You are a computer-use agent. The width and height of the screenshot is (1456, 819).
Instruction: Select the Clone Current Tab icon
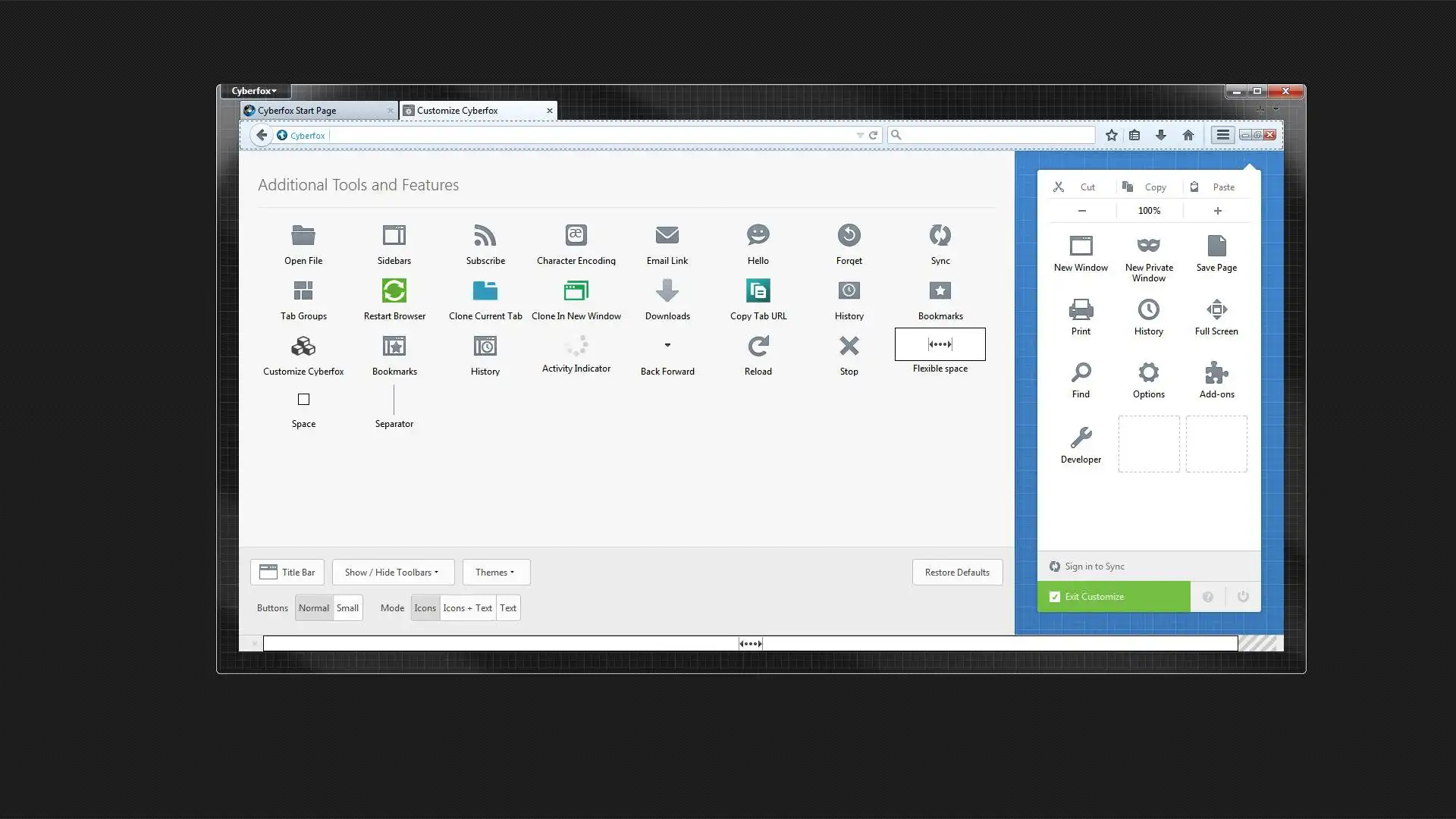[x=485, y=290]
